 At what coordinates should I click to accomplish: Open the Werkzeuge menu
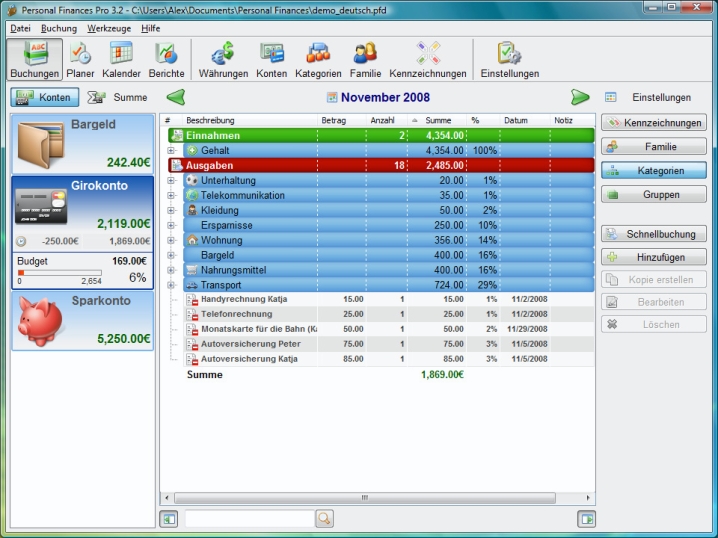[108, 28]
